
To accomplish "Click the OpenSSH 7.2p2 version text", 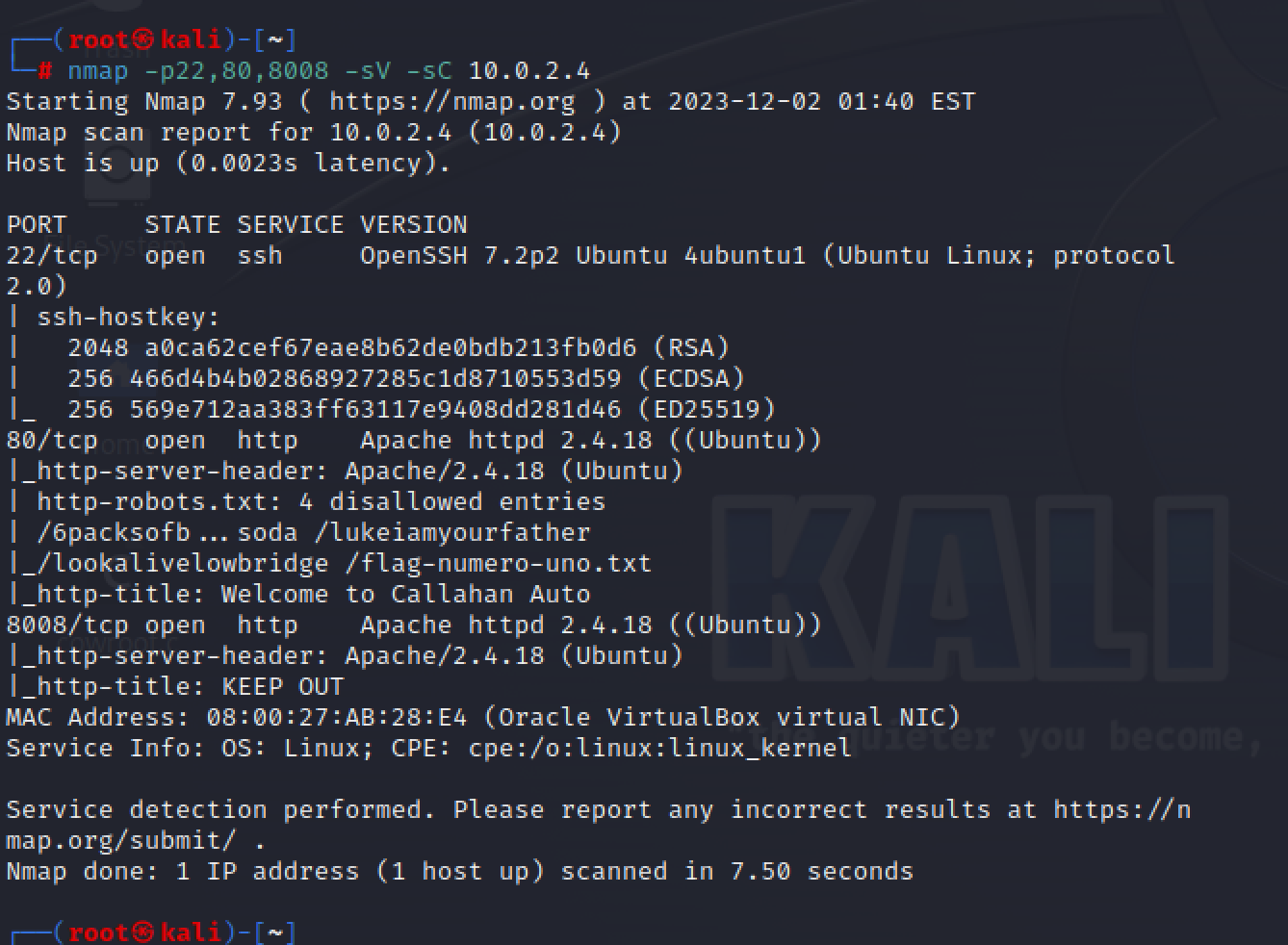I will pos(459,256).
